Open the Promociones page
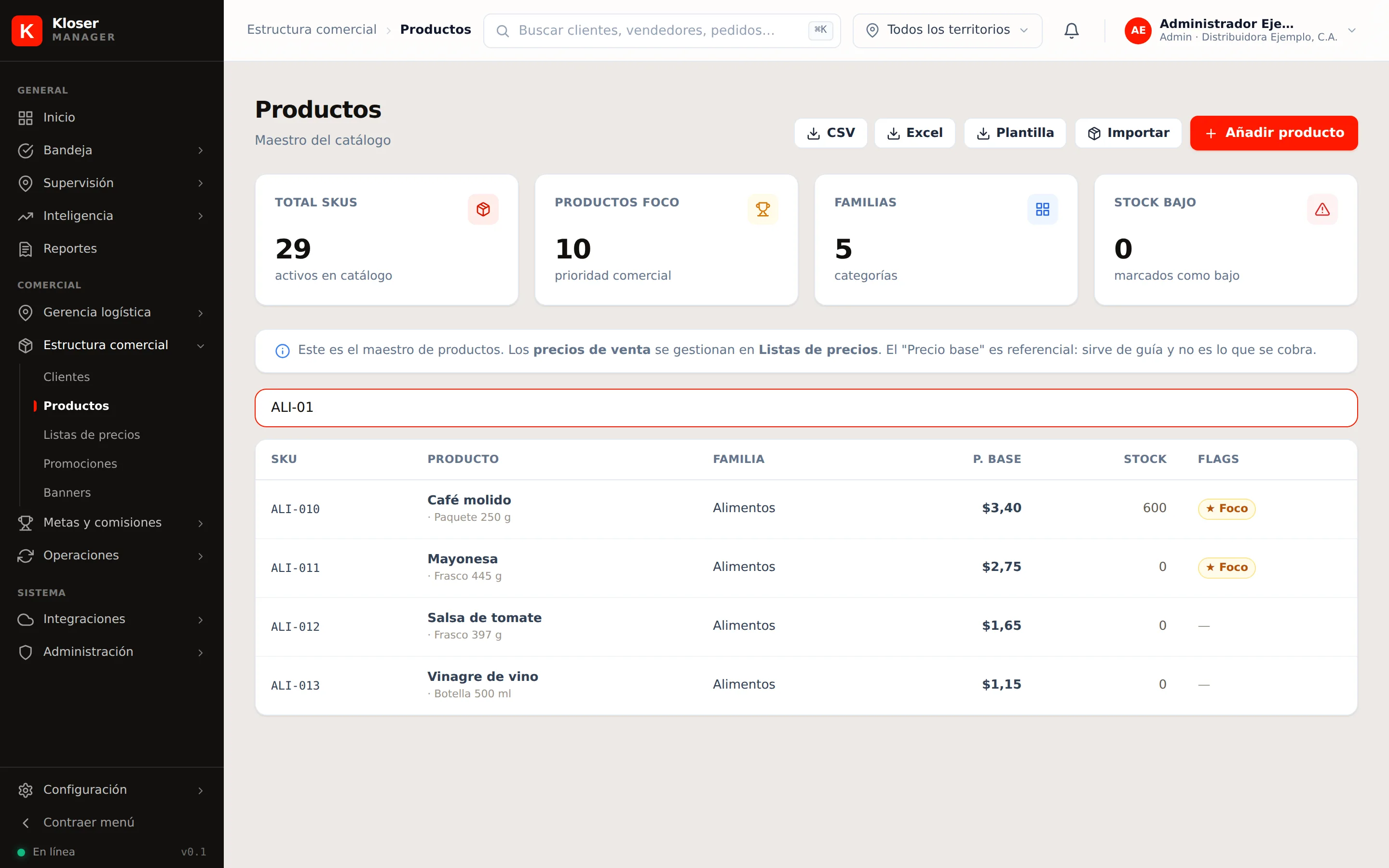1389x868 pixels. 81,464
